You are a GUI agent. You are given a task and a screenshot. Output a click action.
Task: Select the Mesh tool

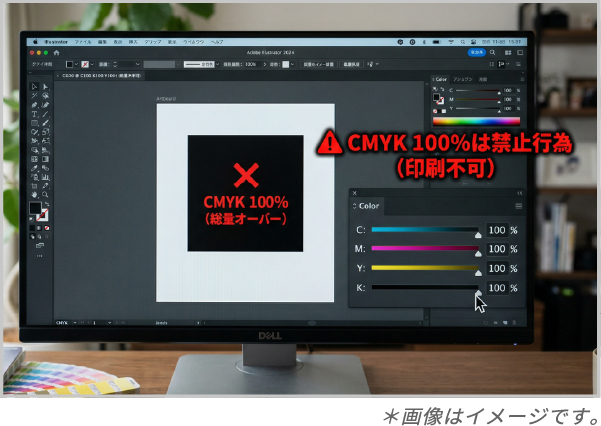[x=34, y=159]
